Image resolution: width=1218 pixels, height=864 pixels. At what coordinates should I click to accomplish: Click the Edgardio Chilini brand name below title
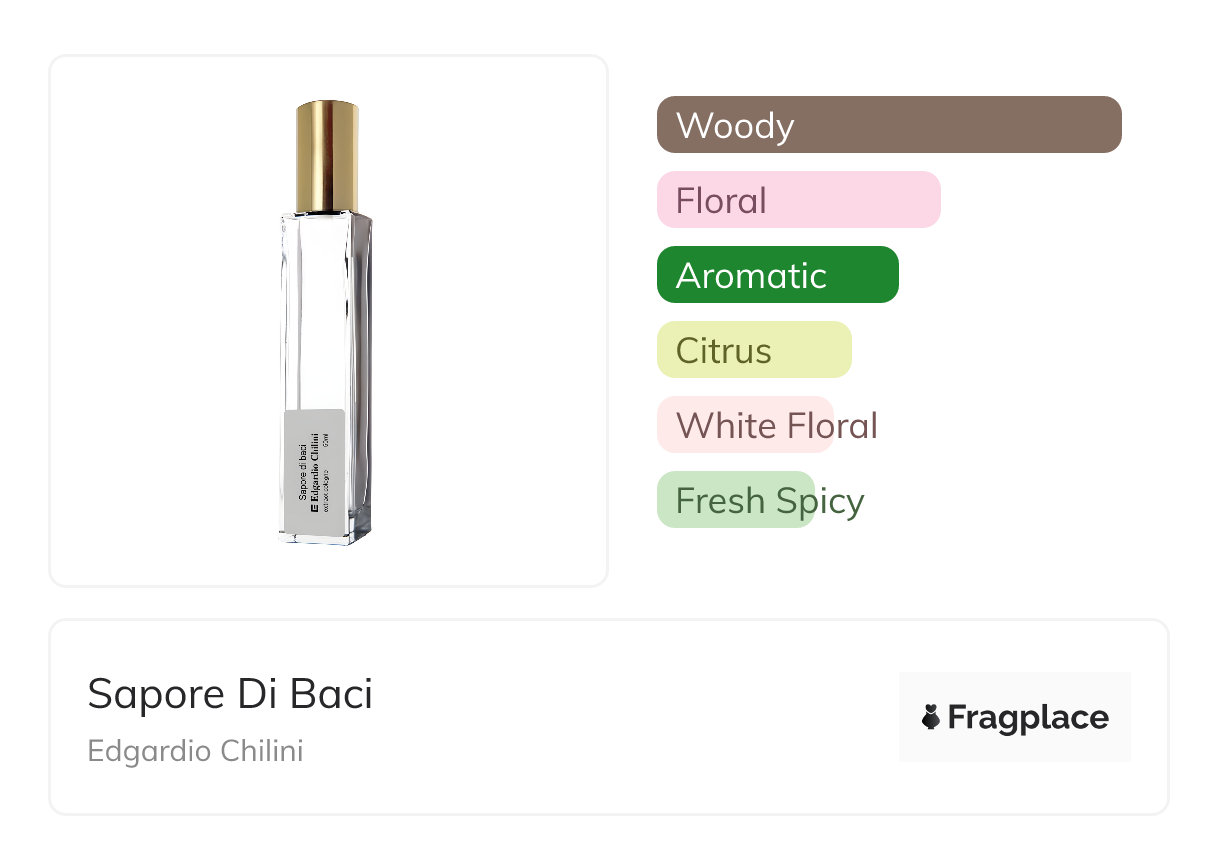(x=195, y=751)
